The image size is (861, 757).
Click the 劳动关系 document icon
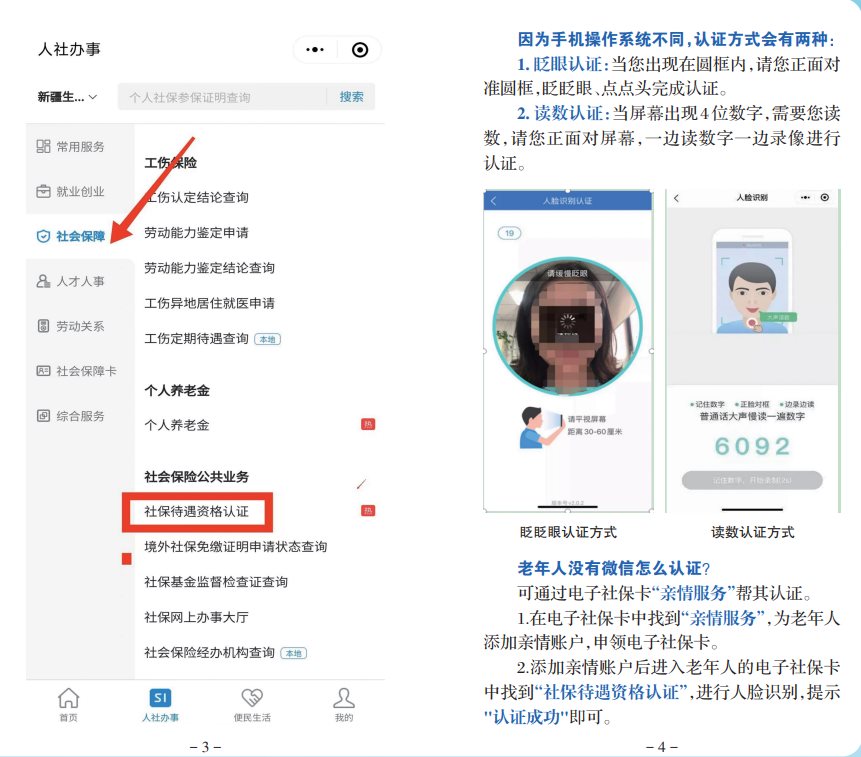tap(43, 326)
